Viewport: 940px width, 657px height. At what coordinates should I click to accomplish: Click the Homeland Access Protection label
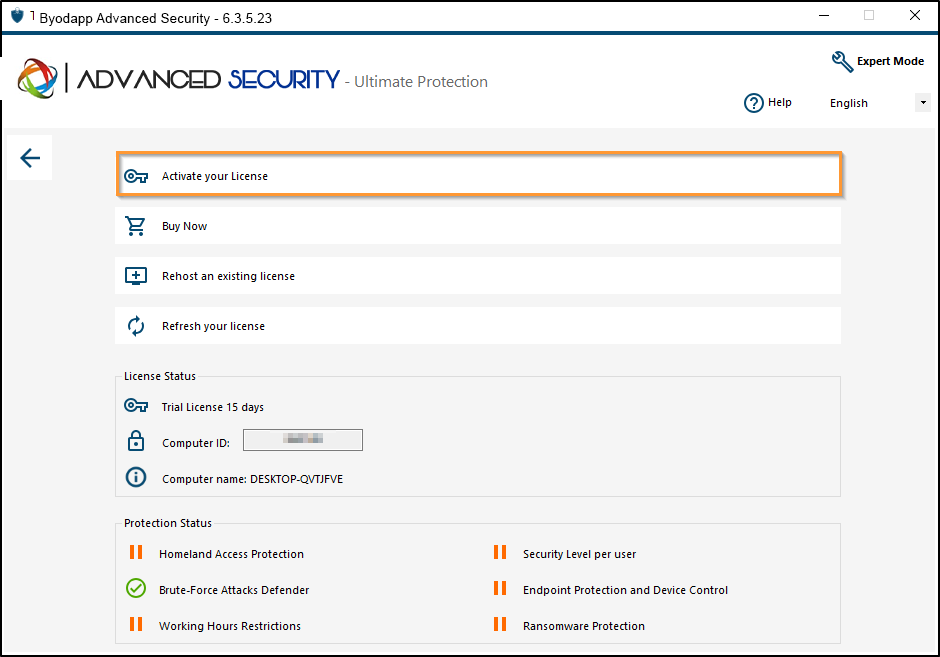click(x=231, y=554)
